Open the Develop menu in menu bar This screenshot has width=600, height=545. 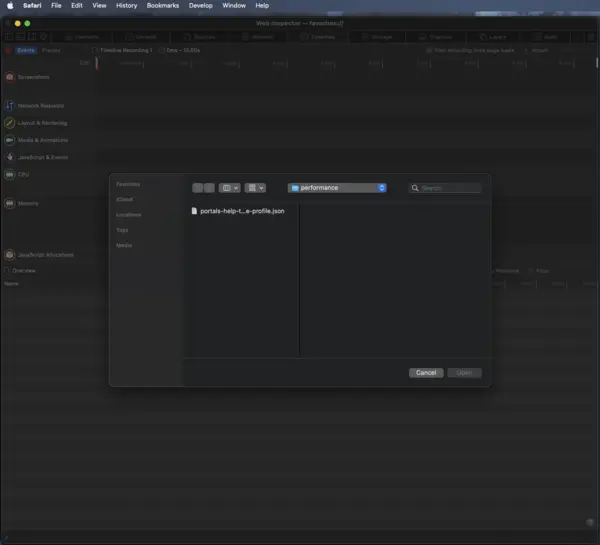coord(204,5)
